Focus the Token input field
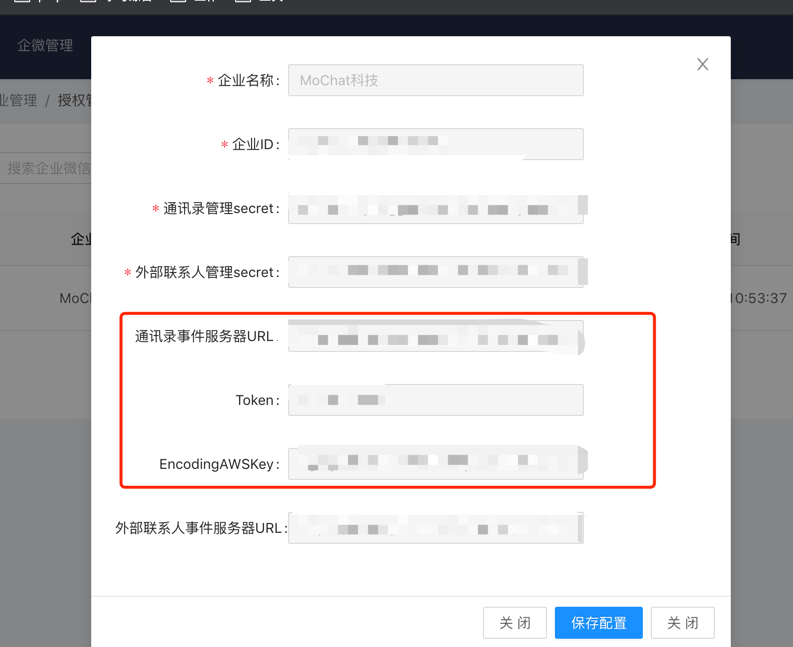Viewport: 793px width, 647px height. (435, 400)
